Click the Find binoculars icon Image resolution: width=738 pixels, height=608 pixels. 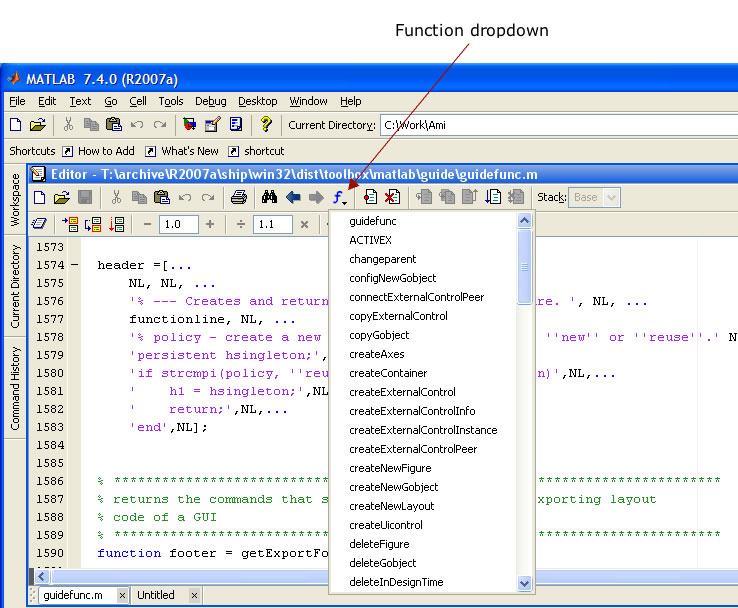click(x=269, y=197)
